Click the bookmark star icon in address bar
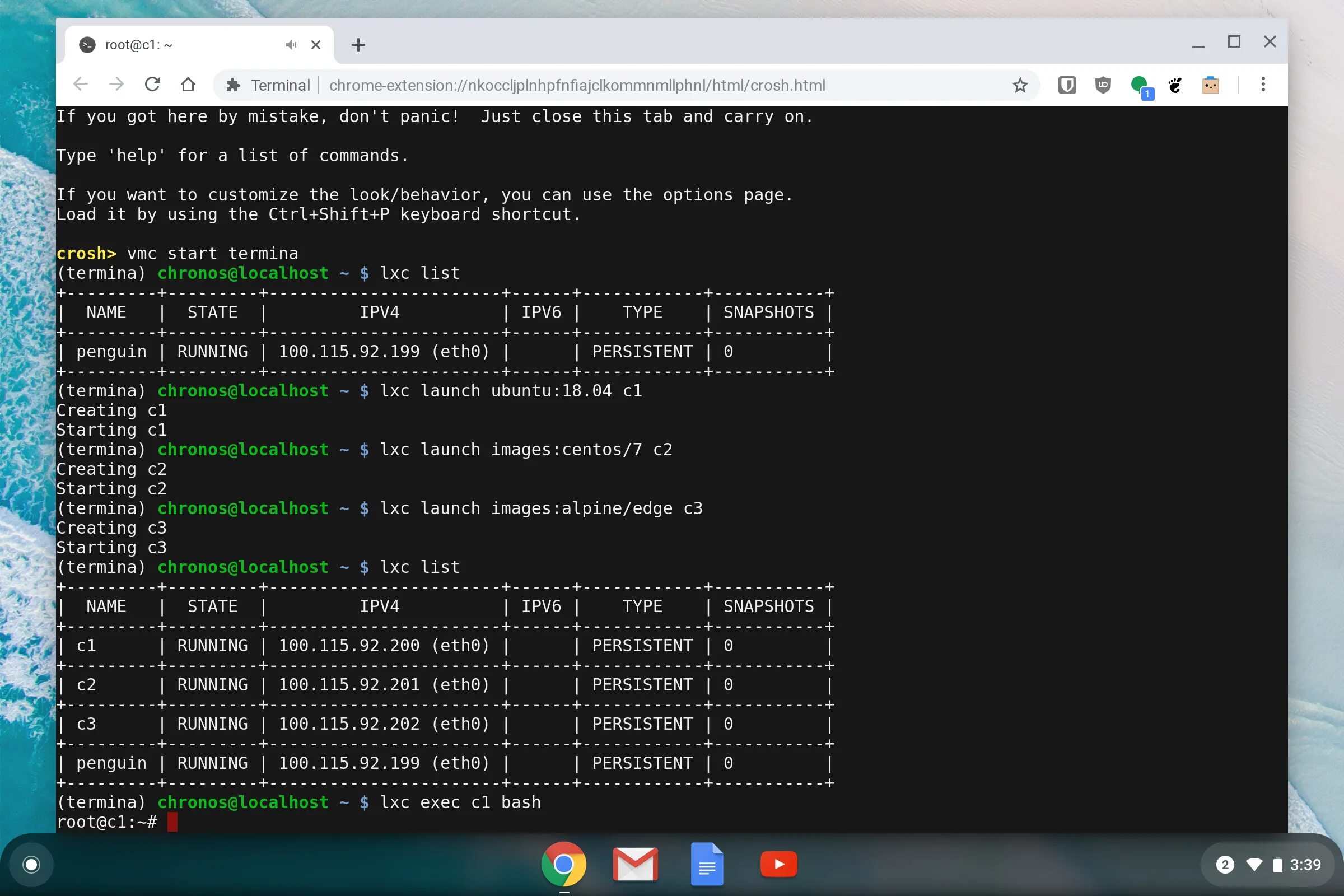Screen dimensions: 1344x896 [x=1019, y=85]
